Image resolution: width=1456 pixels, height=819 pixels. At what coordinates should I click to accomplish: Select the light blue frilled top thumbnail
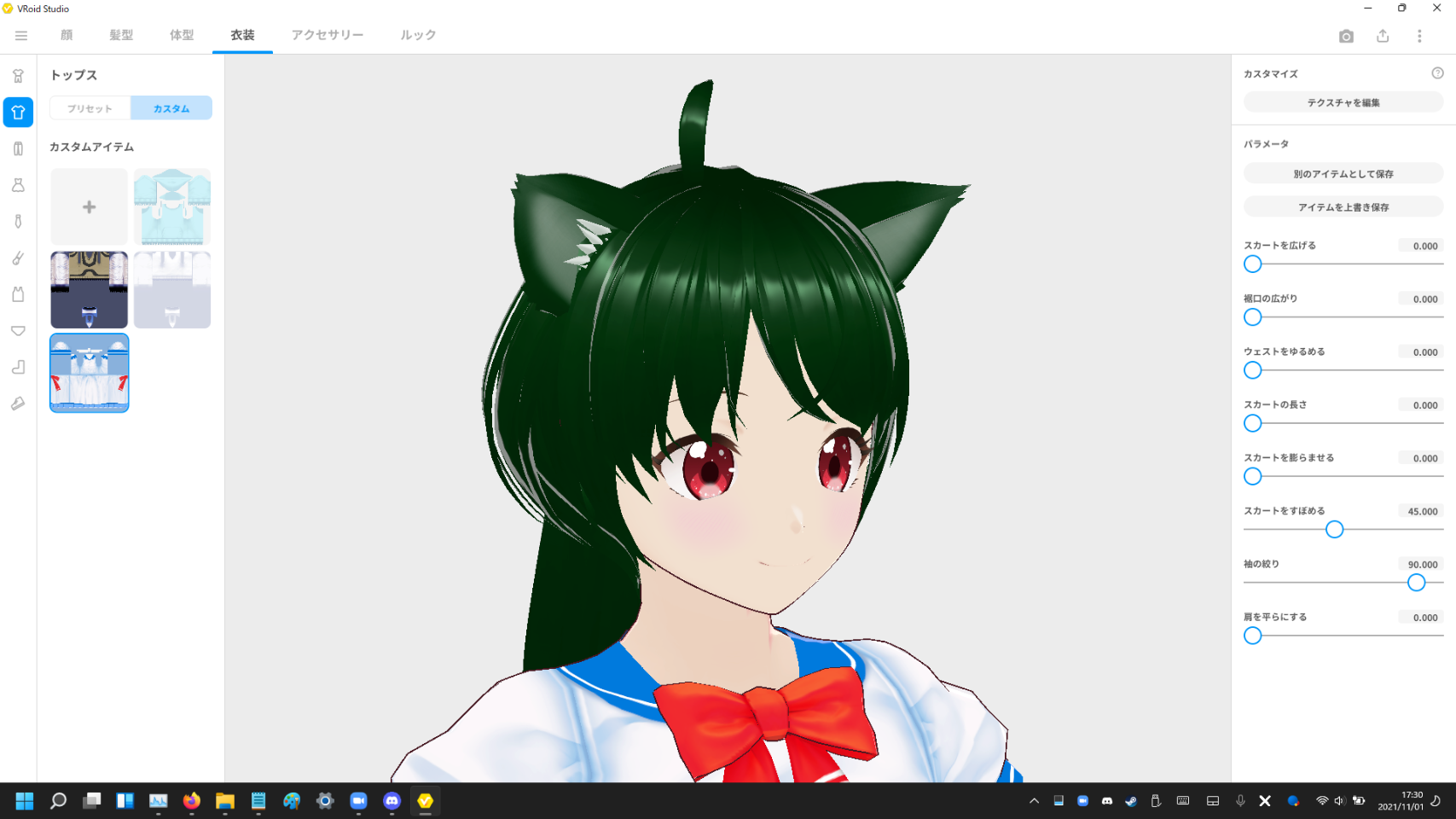[x=172, y=207]
